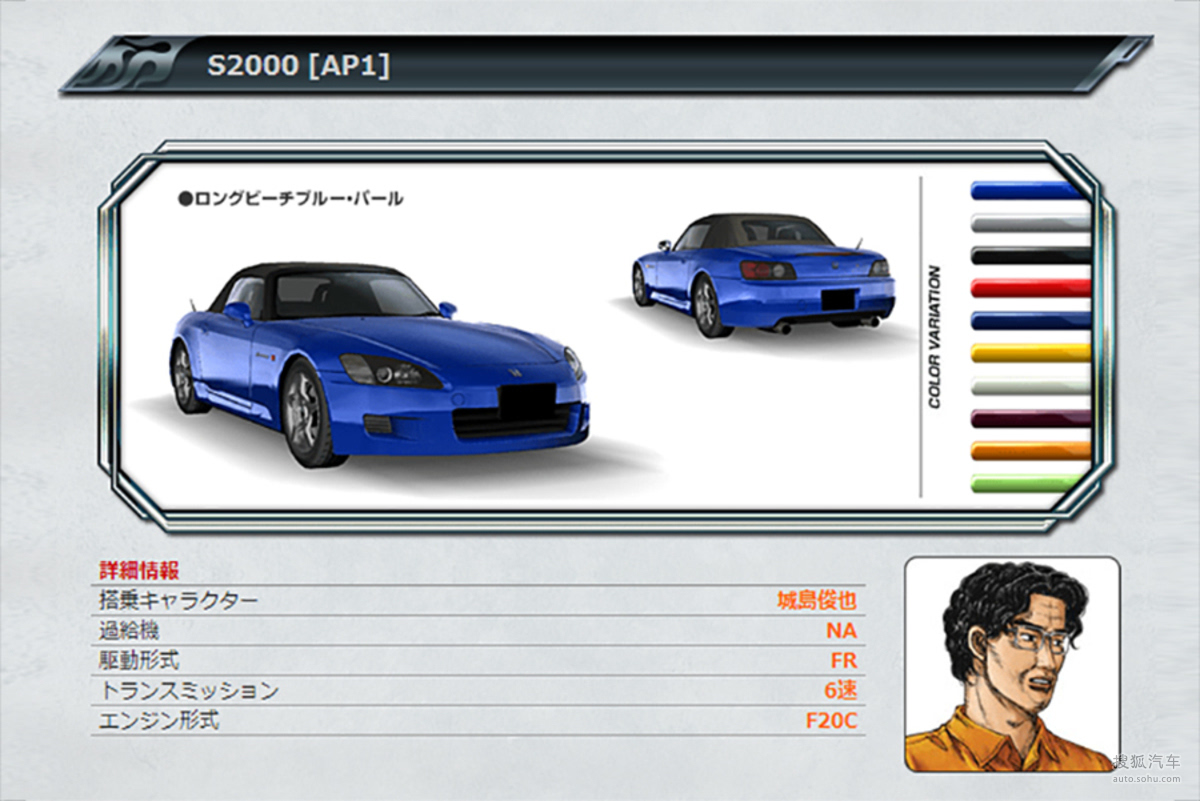1200x801 pixels.
Task: Choose the yellow color variation
Action: click(x=1029, y=352)
